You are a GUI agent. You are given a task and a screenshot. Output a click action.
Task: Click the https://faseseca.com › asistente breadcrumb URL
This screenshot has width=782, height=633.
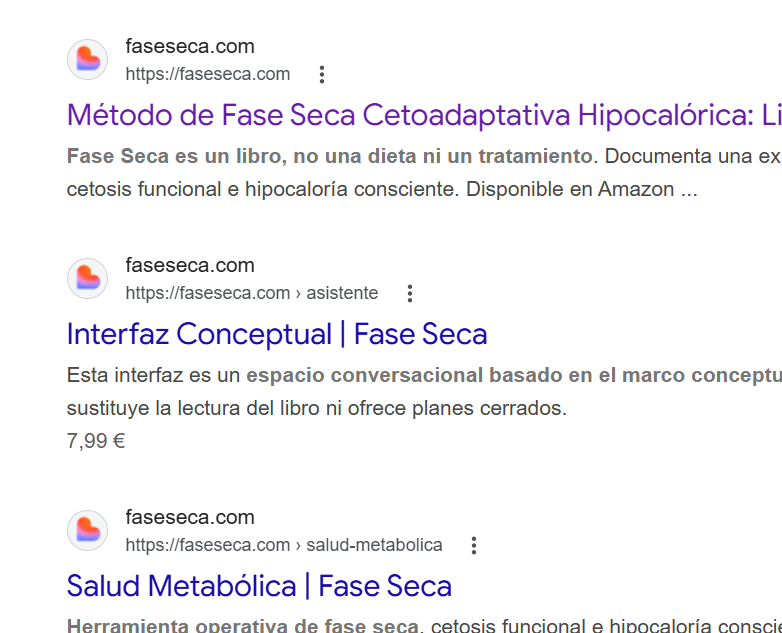[x=252, y=293]
